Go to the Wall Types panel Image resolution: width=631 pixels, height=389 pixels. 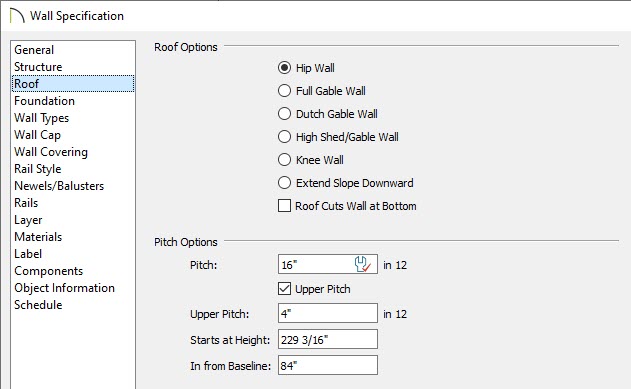73,118
